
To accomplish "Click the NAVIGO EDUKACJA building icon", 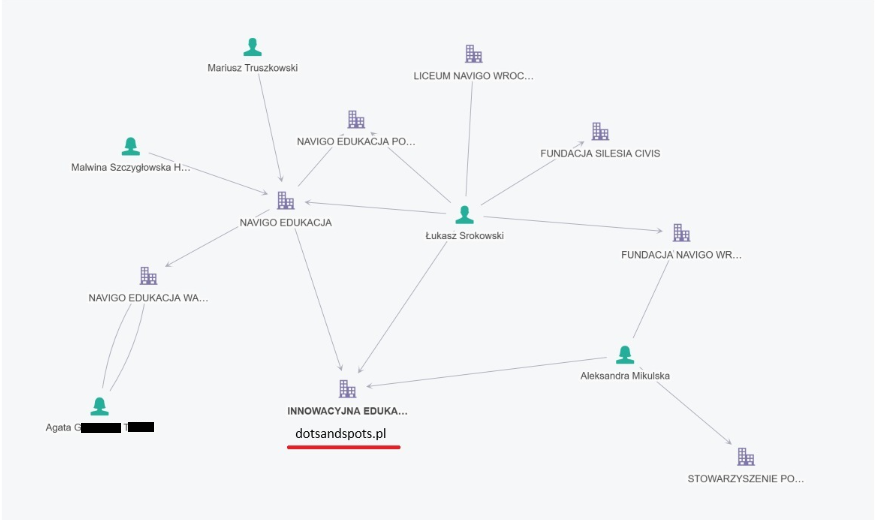I will 286,201.
